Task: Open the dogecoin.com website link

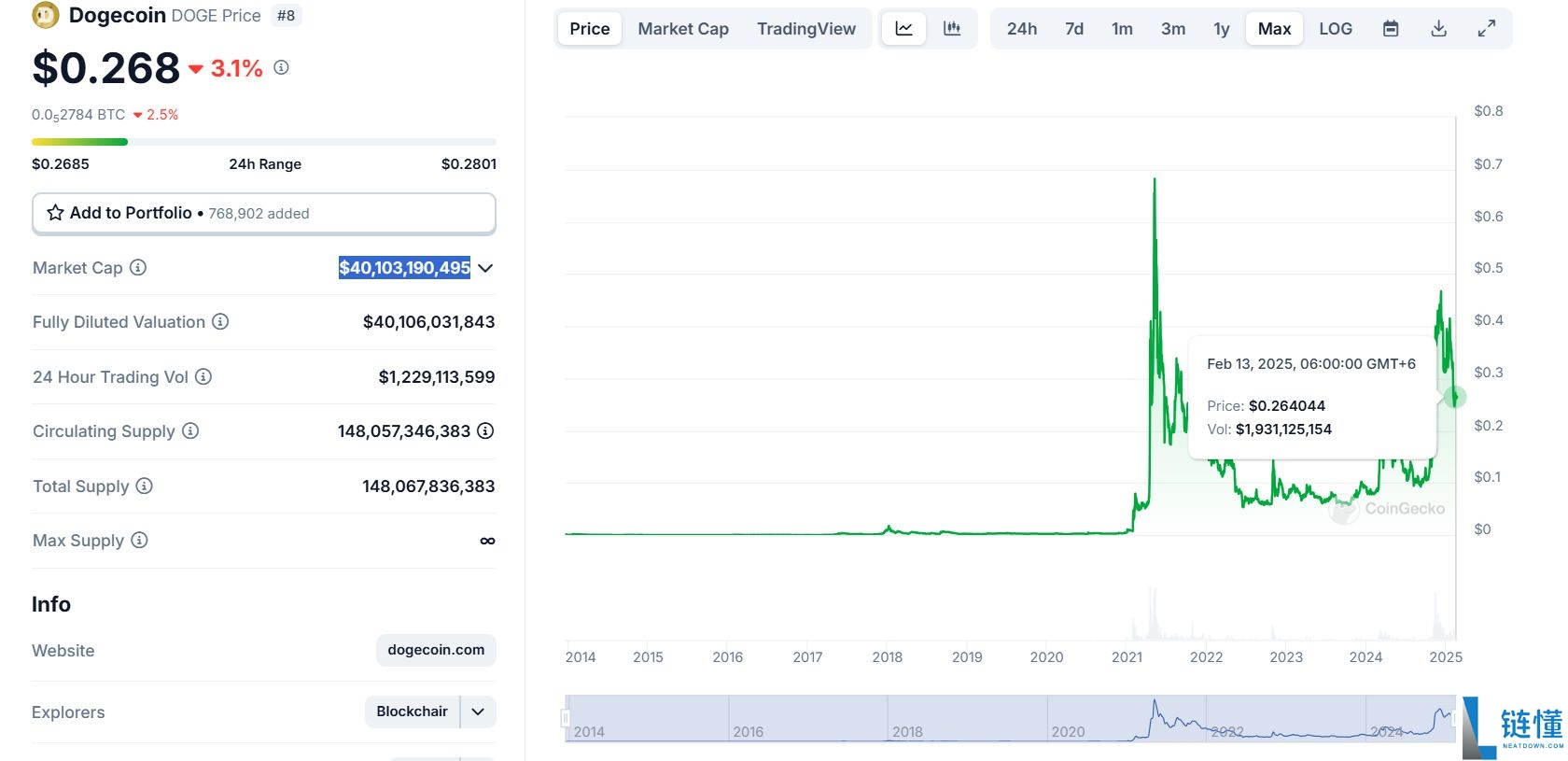Action: (x=436, y=650)
